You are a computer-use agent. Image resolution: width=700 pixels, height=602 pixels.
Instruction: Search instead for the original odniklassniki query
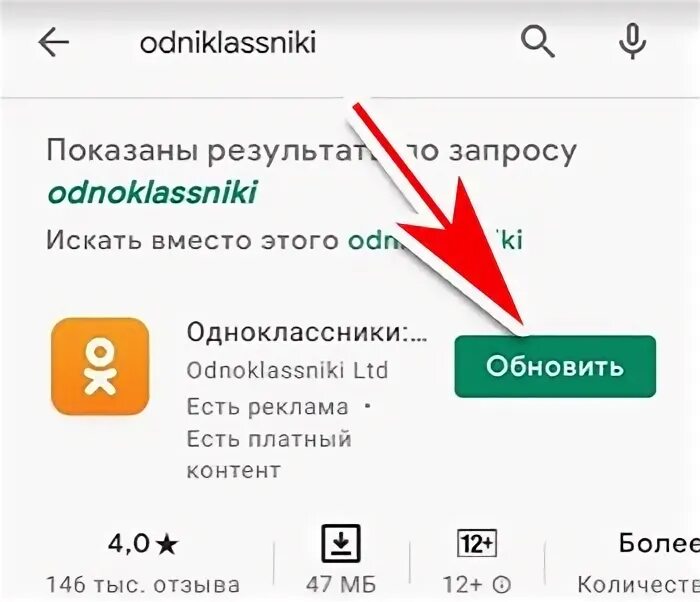(435, 240)
